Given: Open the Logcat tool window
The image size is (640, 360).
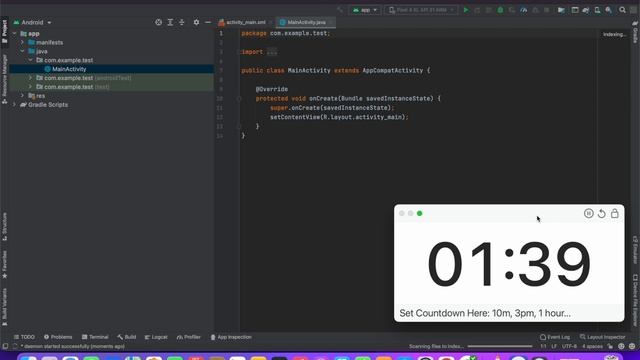Looking at the screenshot, I should pos(156,337).
